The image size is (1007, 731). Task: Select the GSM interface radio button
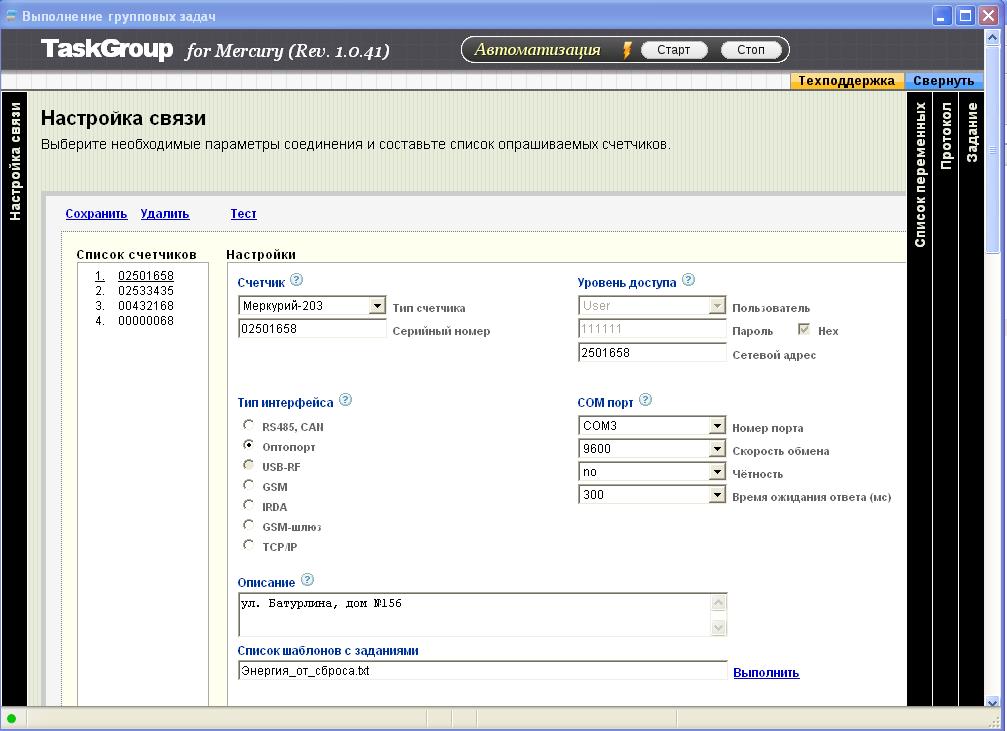249,485
